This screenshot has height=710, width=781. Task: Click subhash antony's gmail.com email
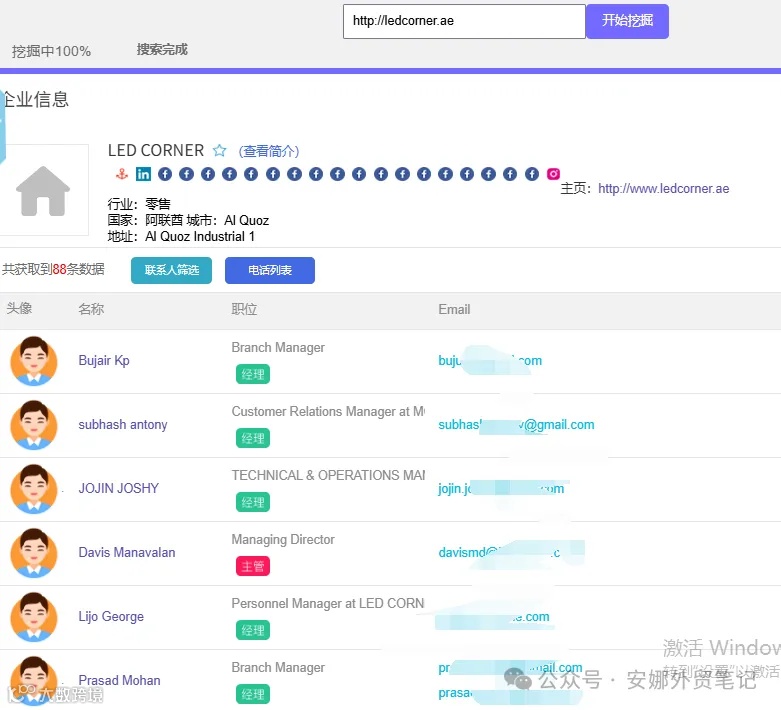coord(516,425)
